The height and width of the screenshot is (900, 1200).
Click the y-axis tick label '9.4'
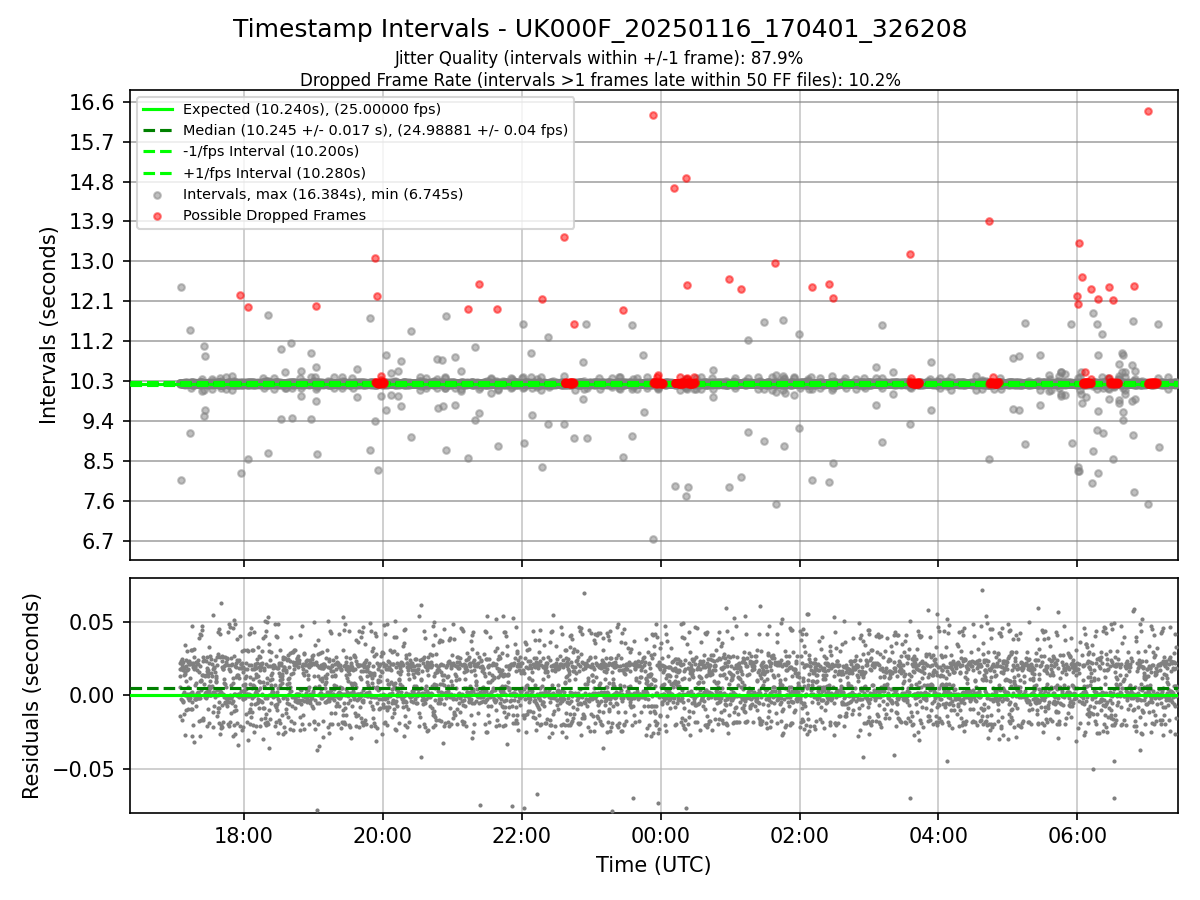pos(99,422)
